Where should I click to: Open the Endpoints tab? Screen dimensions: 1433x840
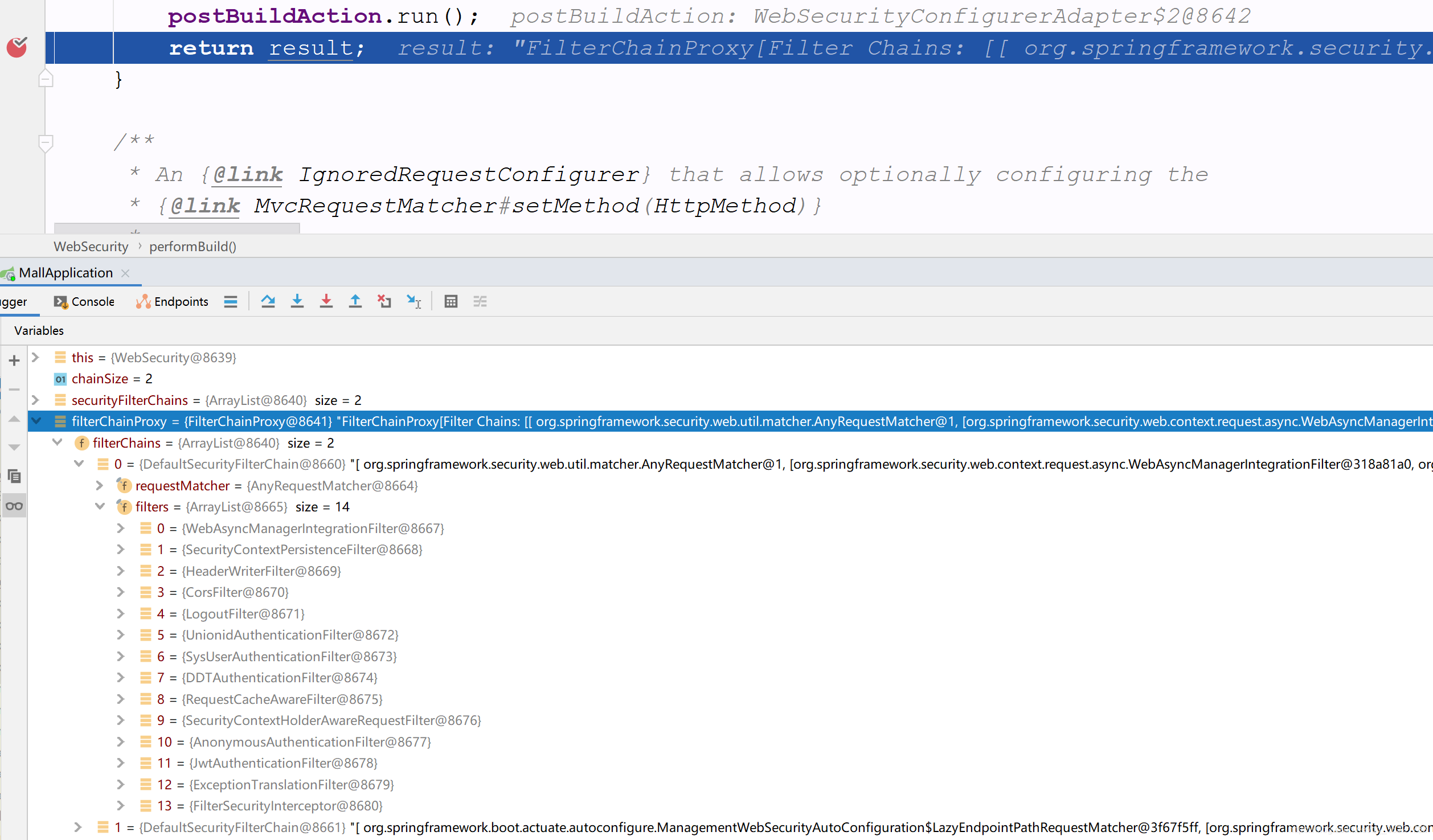tap(173, 301)
